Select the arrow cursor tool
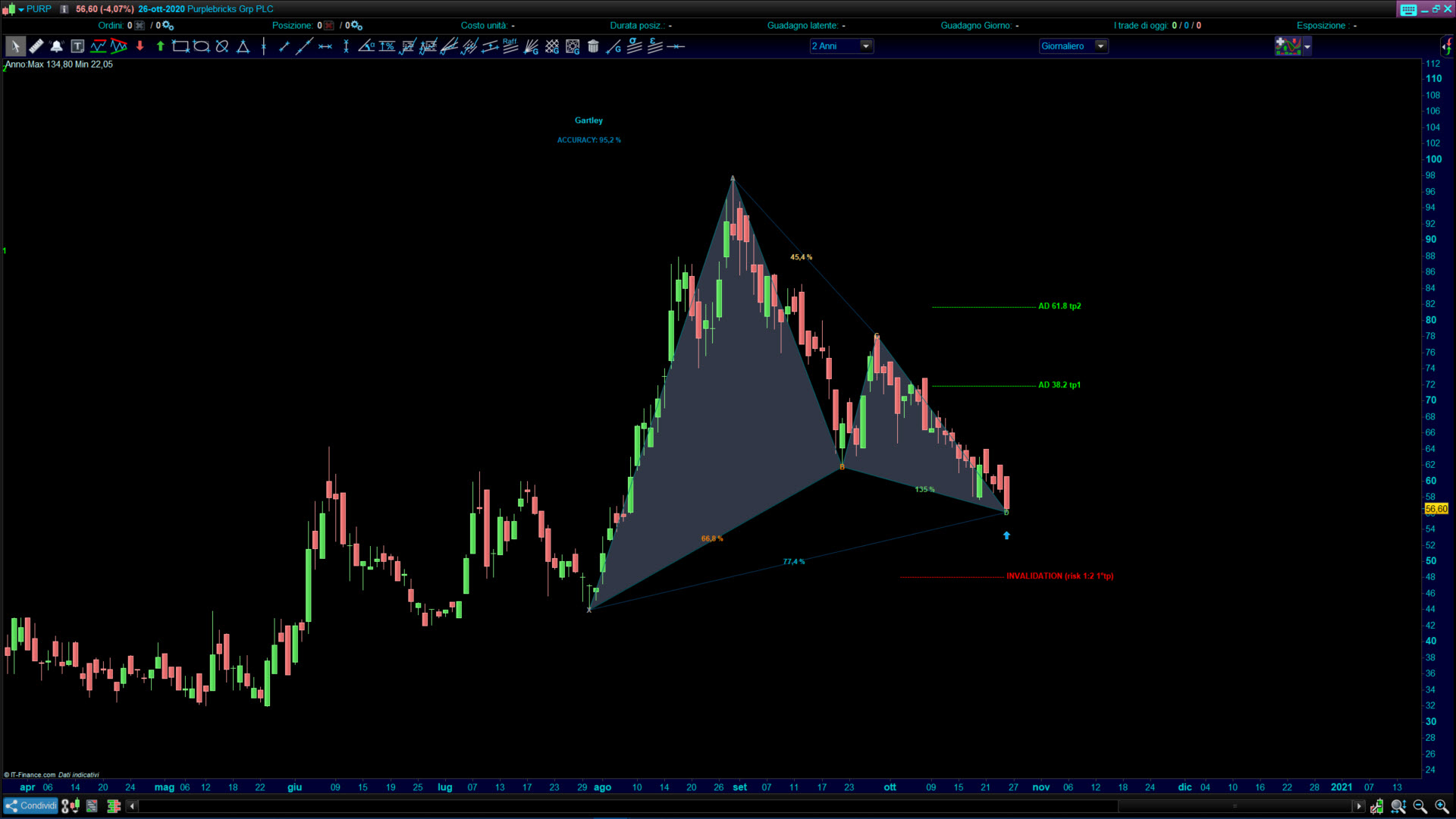1456x819 pixels. [x=14, y=46]
